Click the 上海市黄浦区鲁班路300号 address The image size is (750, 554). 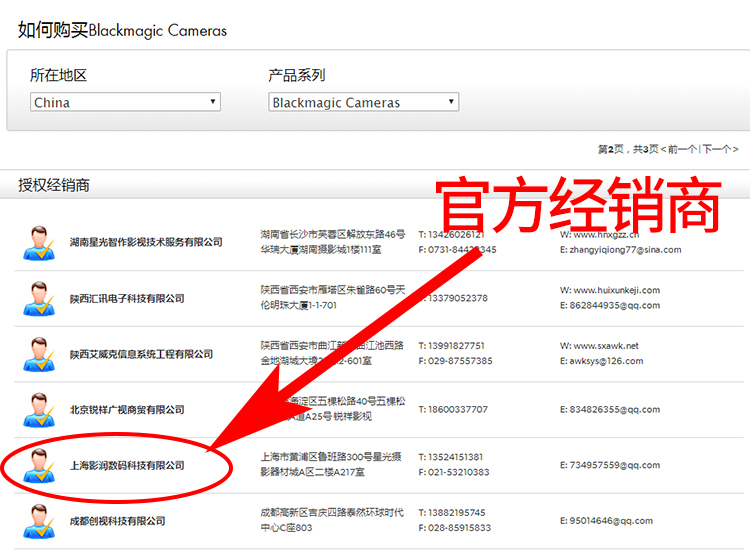tap(331, 464)
